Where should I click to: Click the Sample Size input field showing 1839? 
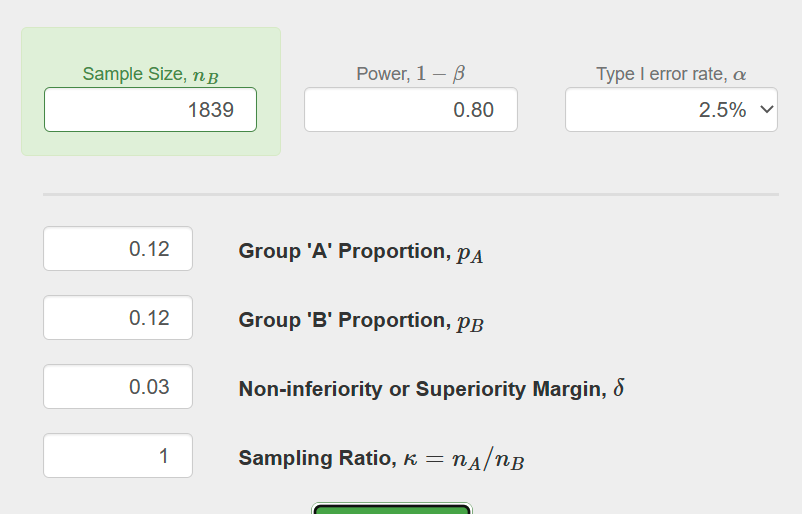pos(150,110)
